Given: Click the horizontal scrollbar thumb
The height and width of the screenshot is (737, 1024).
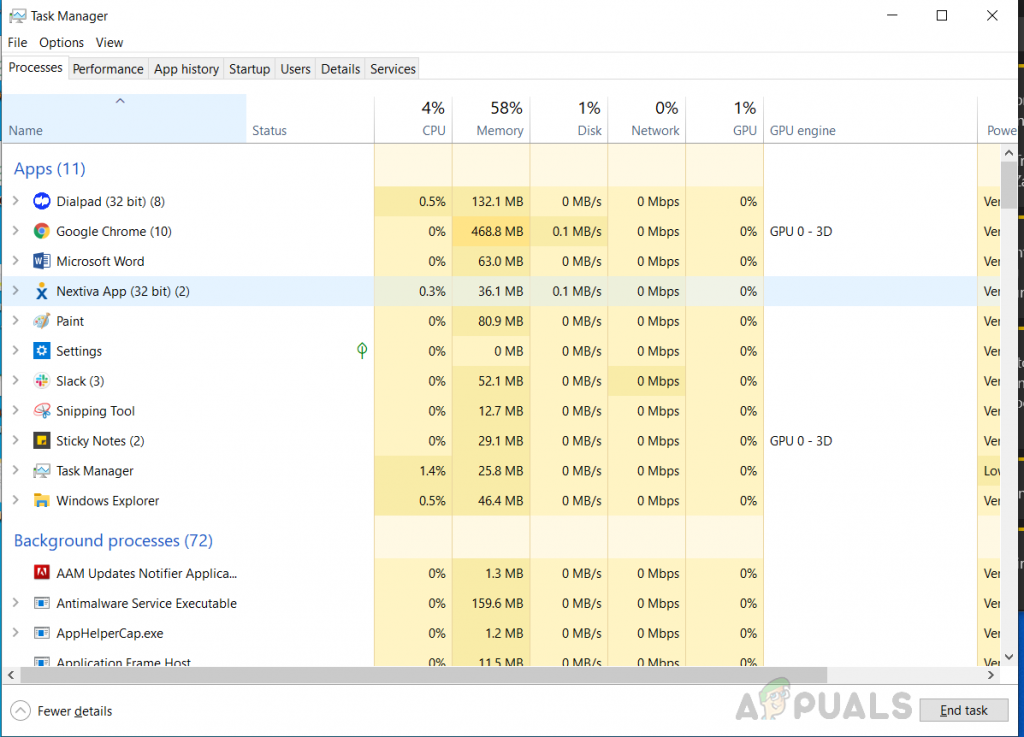Looking at the screenshot, I should click(x=424, y=675).
